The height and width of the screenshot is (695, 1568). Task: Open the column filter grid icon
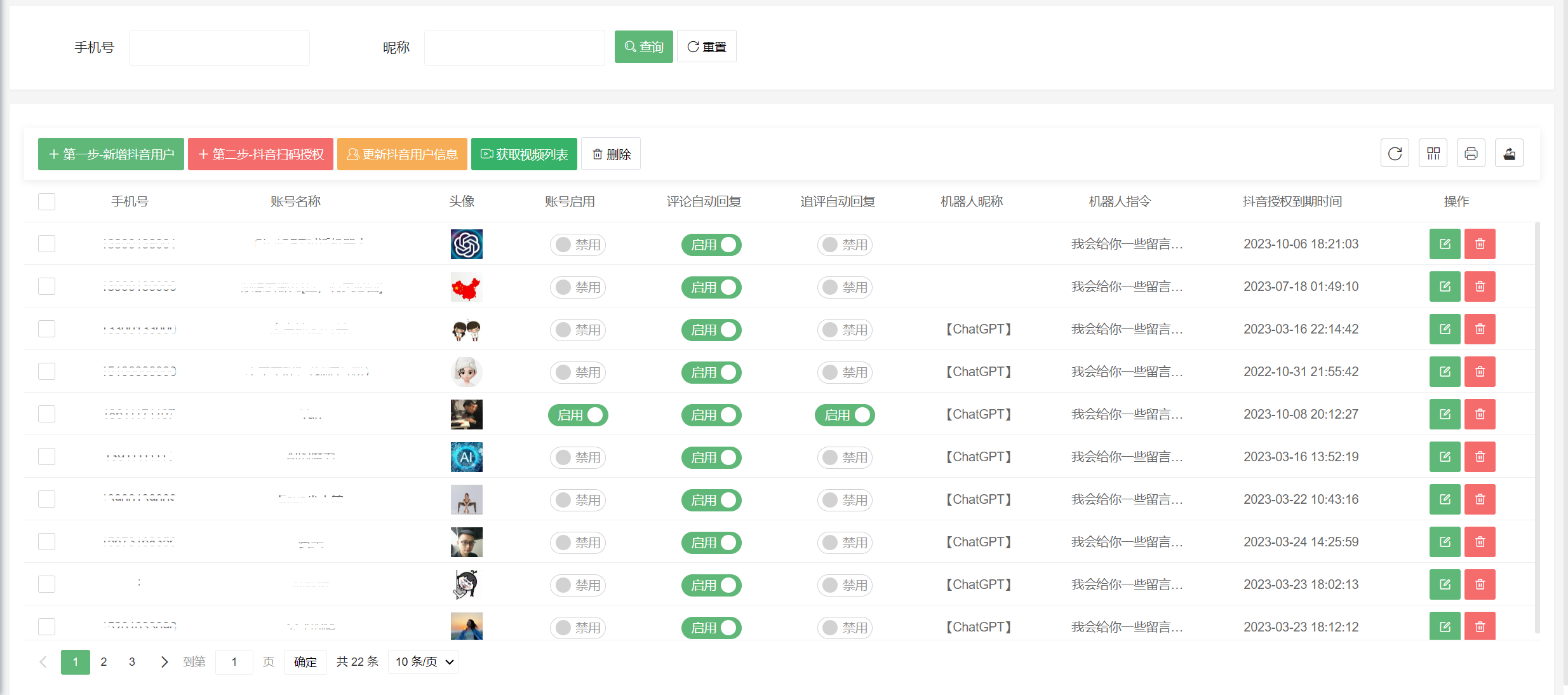pos(1433,154)
